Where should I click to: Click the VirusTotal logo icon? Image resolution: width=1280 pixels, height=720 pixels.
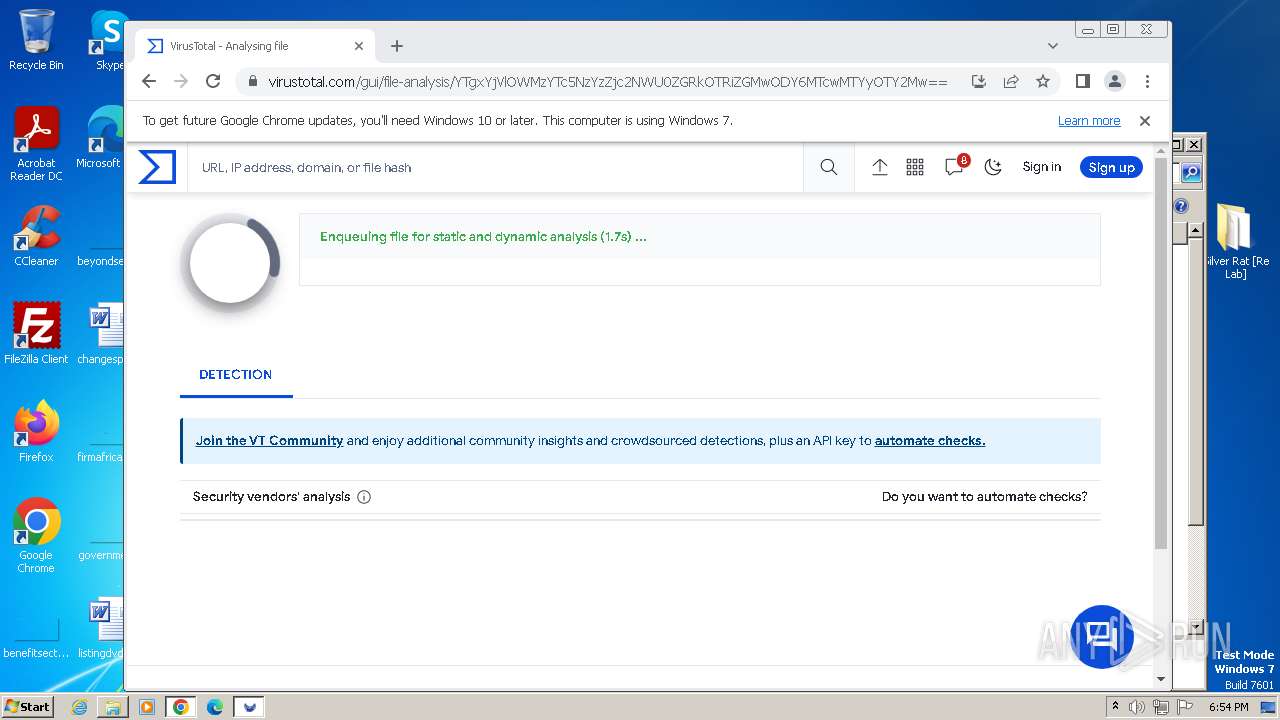click(157, 167)
